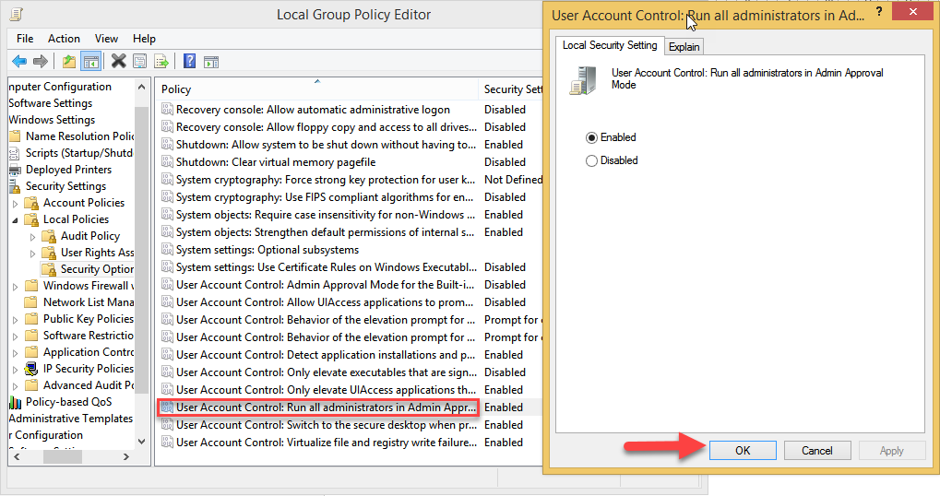The width and height of the screenshot is (940, 496).
Task: Switch to the Local Security Setting tab
Action: click(610, 45)
